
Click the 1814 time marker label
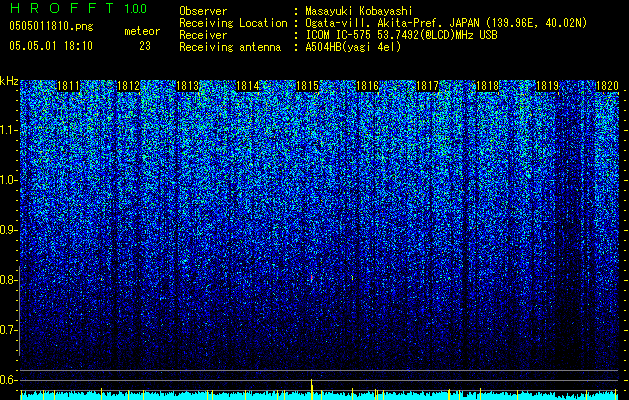click(x=248, y=86)
